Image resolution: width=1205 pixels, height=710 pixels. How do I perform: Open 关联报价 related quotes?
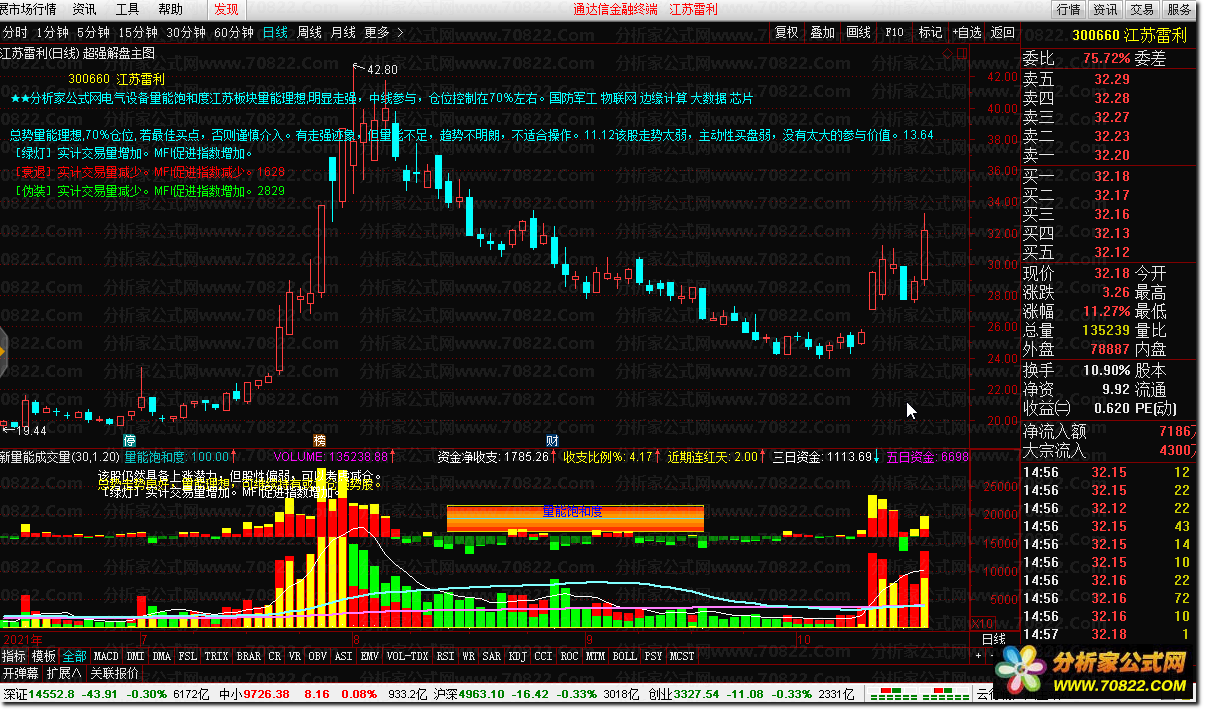(114, 673)
